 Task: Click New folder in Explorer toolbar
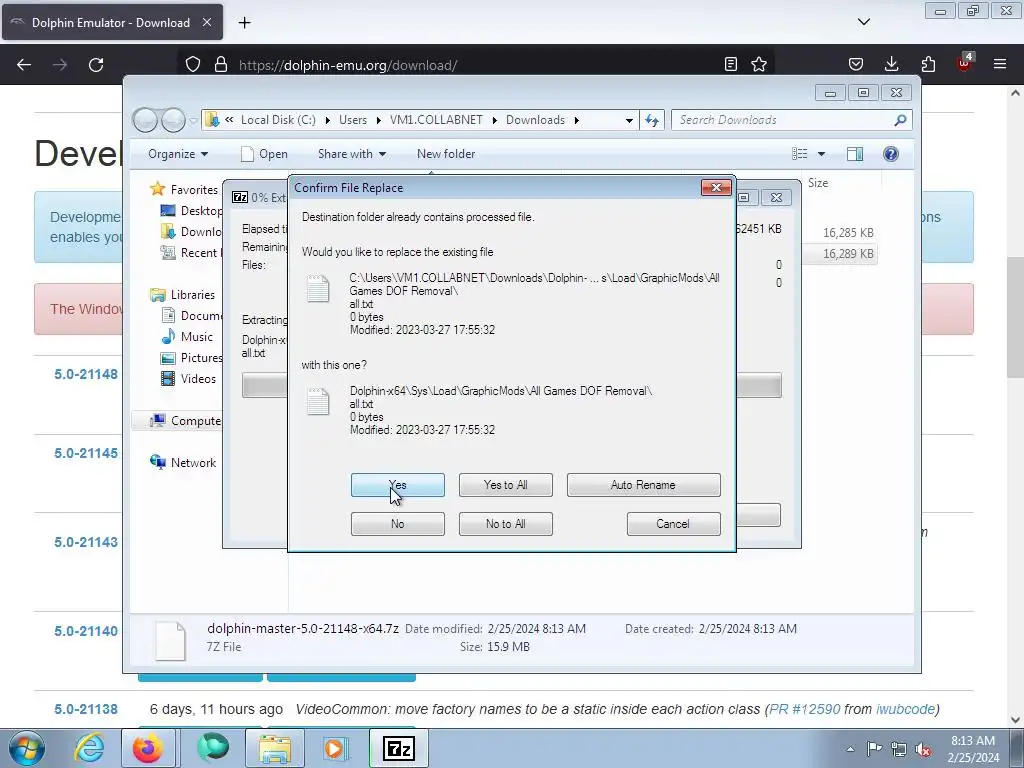point(446,154)
